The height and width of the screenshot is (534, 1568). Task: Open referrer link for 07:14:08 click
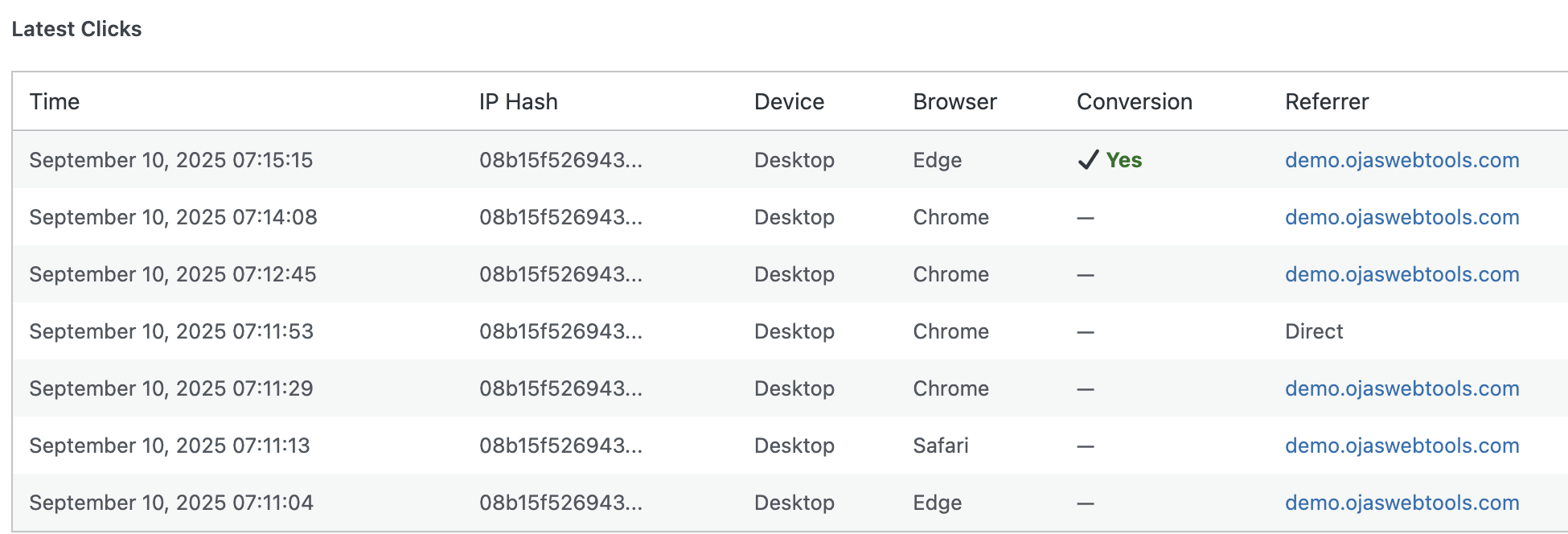click(x=1402, y=217)
